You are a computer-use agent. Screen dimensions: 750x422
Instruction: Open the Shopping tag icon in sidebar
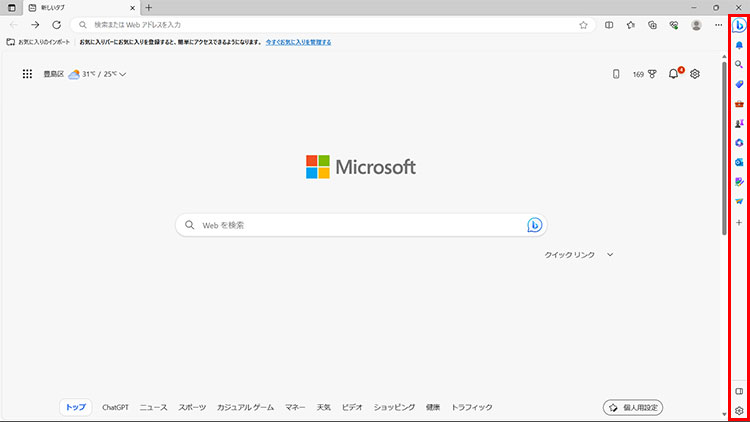(739, 84)
